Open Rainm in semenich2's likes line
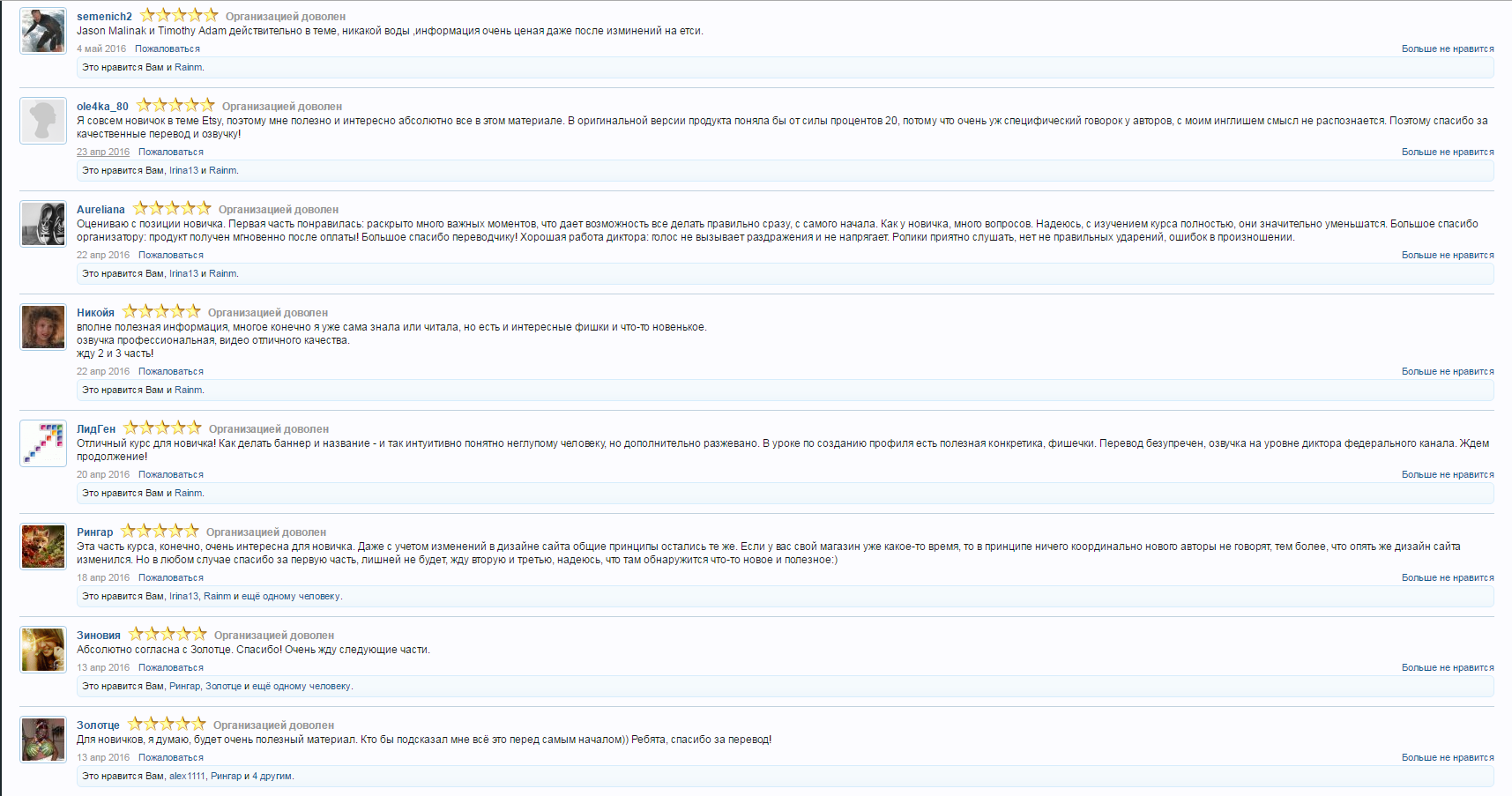 coord(189,68)
